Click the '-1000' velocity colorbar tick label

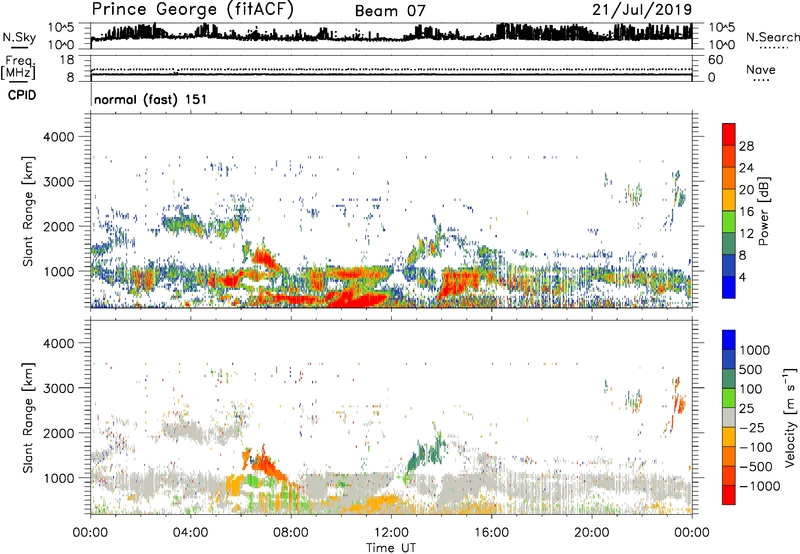pyautogui.click(x=760, y=486)
